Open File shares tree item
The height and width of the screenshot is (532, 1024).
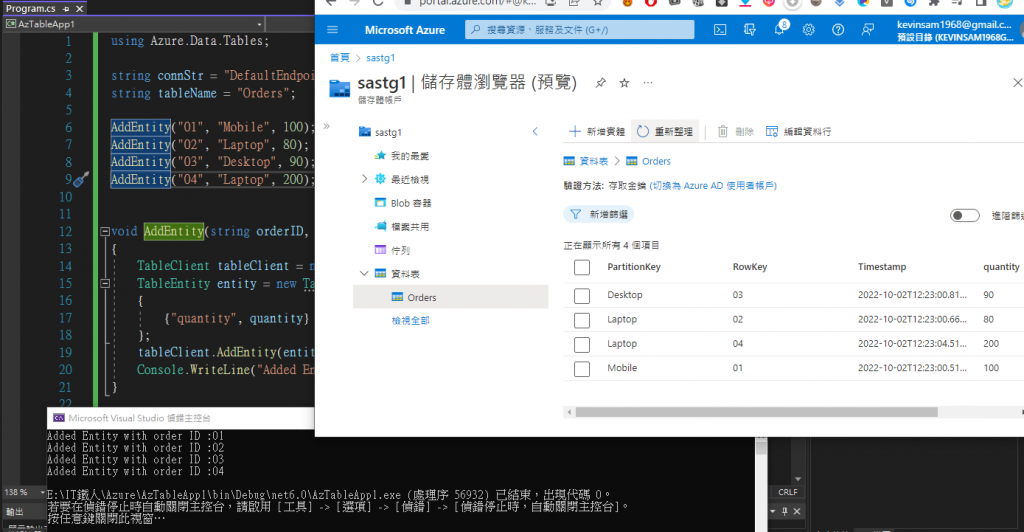pos(402,227)
